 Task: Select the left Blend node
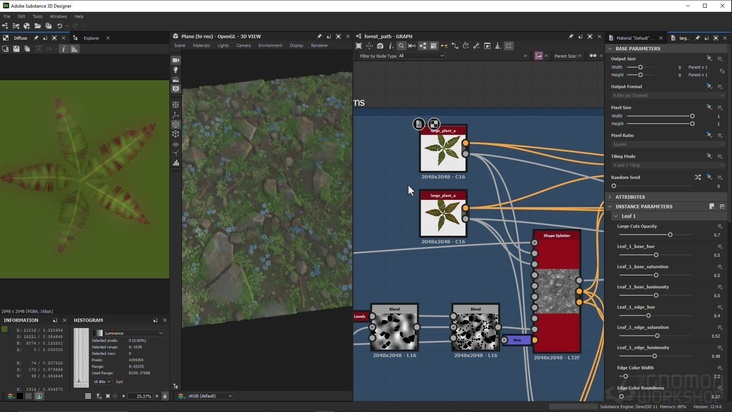tap(394, 328)
